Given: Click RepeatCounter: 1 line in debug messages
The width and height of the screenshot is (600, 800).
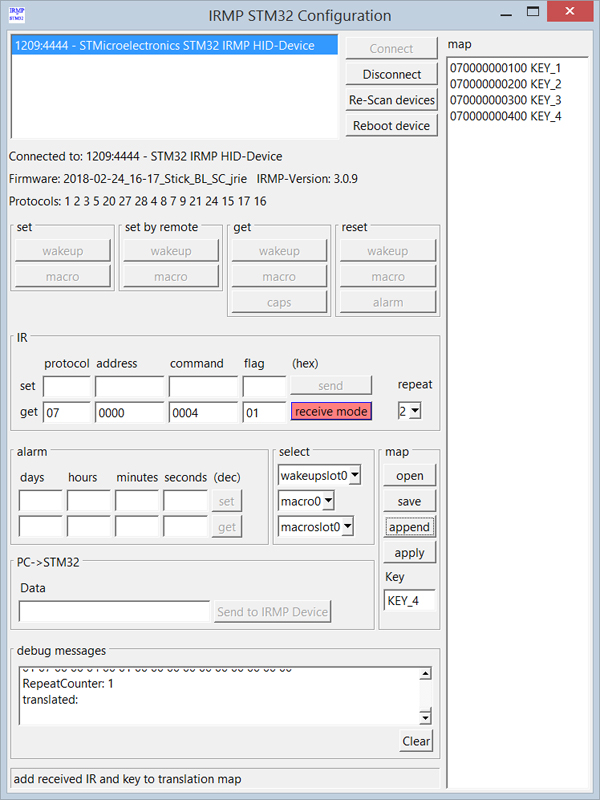Looking at the screenshot, I should coord(68,684).
